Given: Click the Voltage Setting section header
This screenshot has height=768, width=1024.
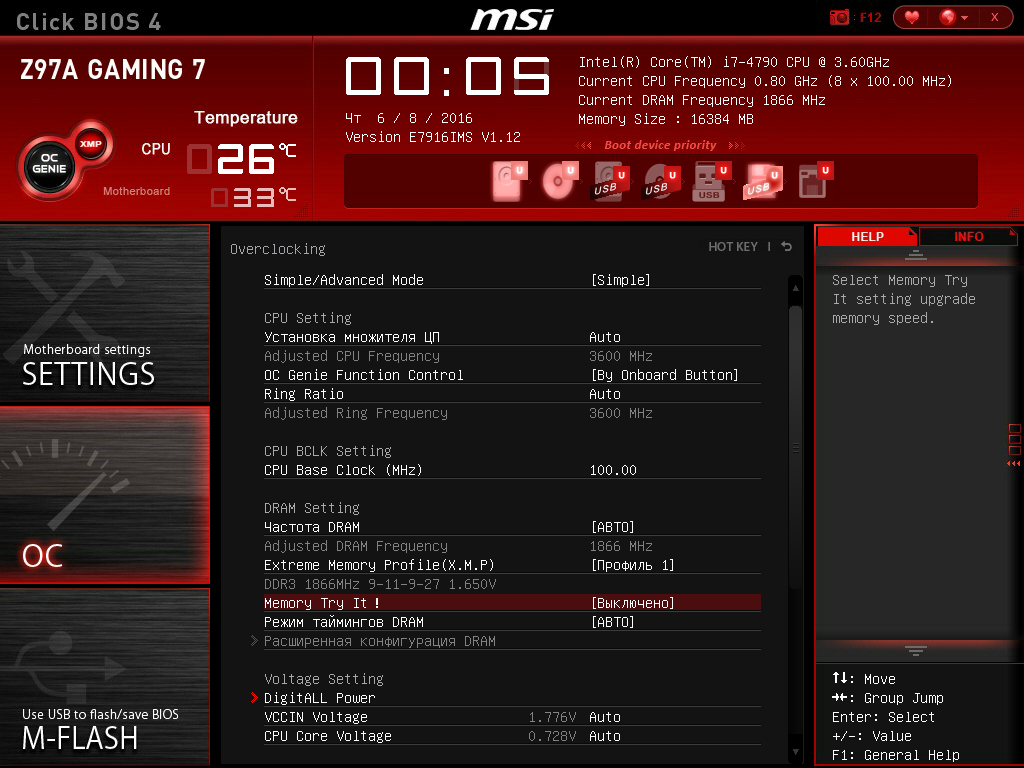Looking at the screenshot, I should coord(324,679).
